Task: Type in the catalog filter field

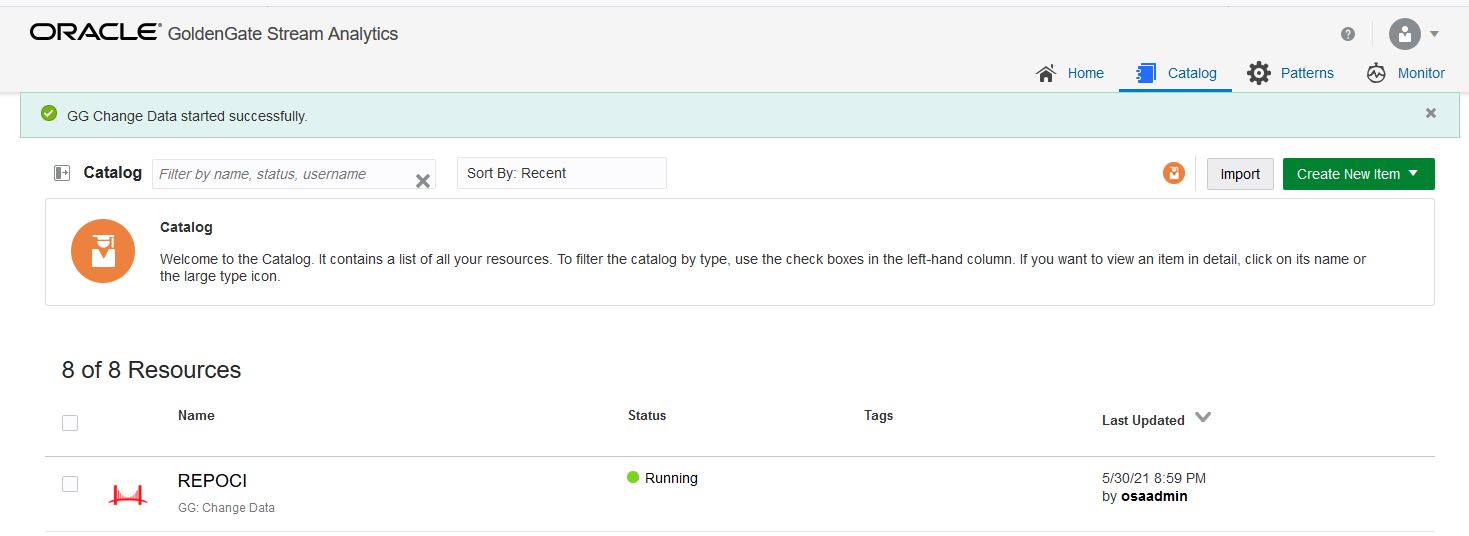Action: (x=282, y=174)
